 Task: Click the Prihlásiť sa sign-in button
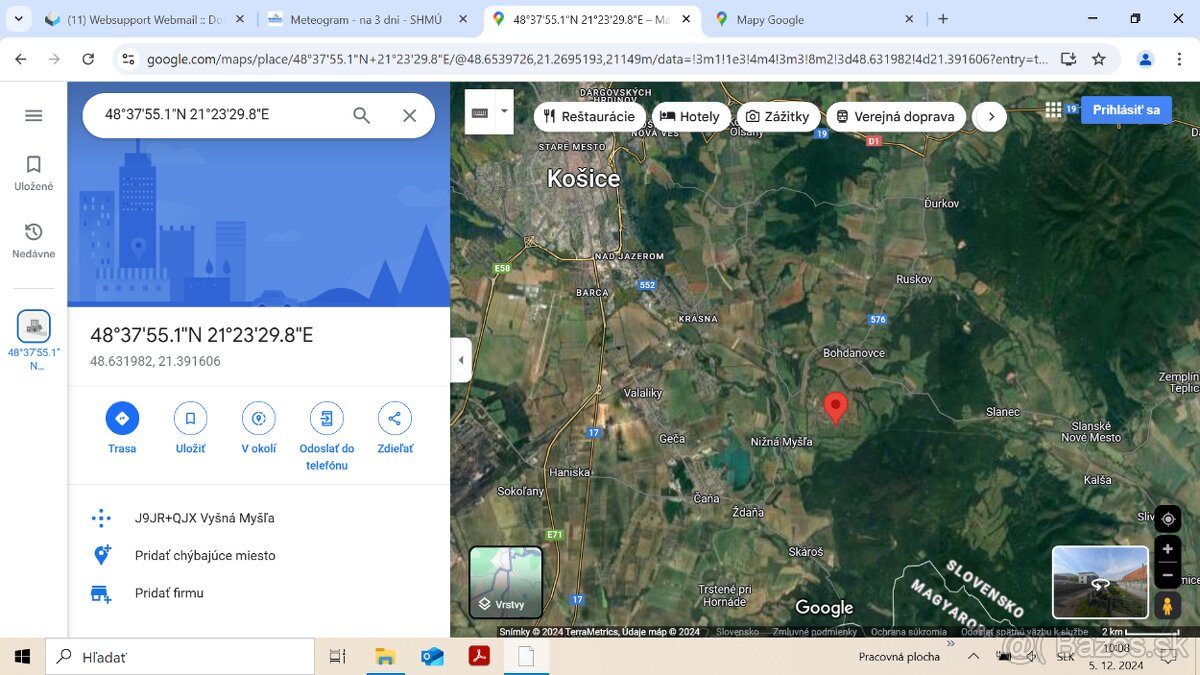point(1126,110)
